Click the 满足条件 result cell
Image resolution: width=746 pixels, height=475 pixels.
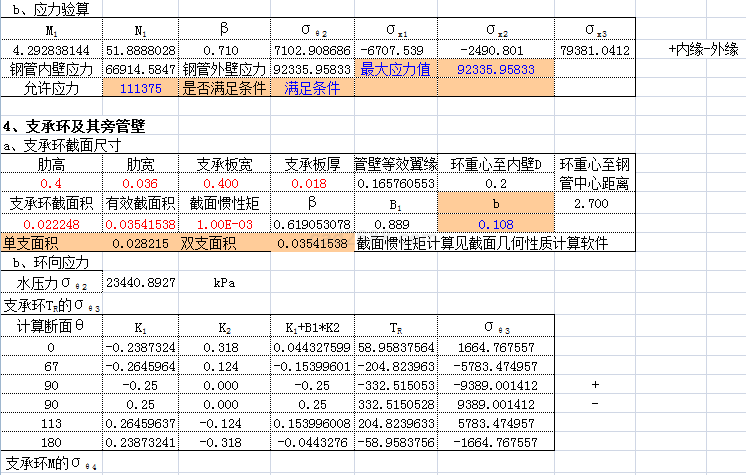click(x=311, y=88)
